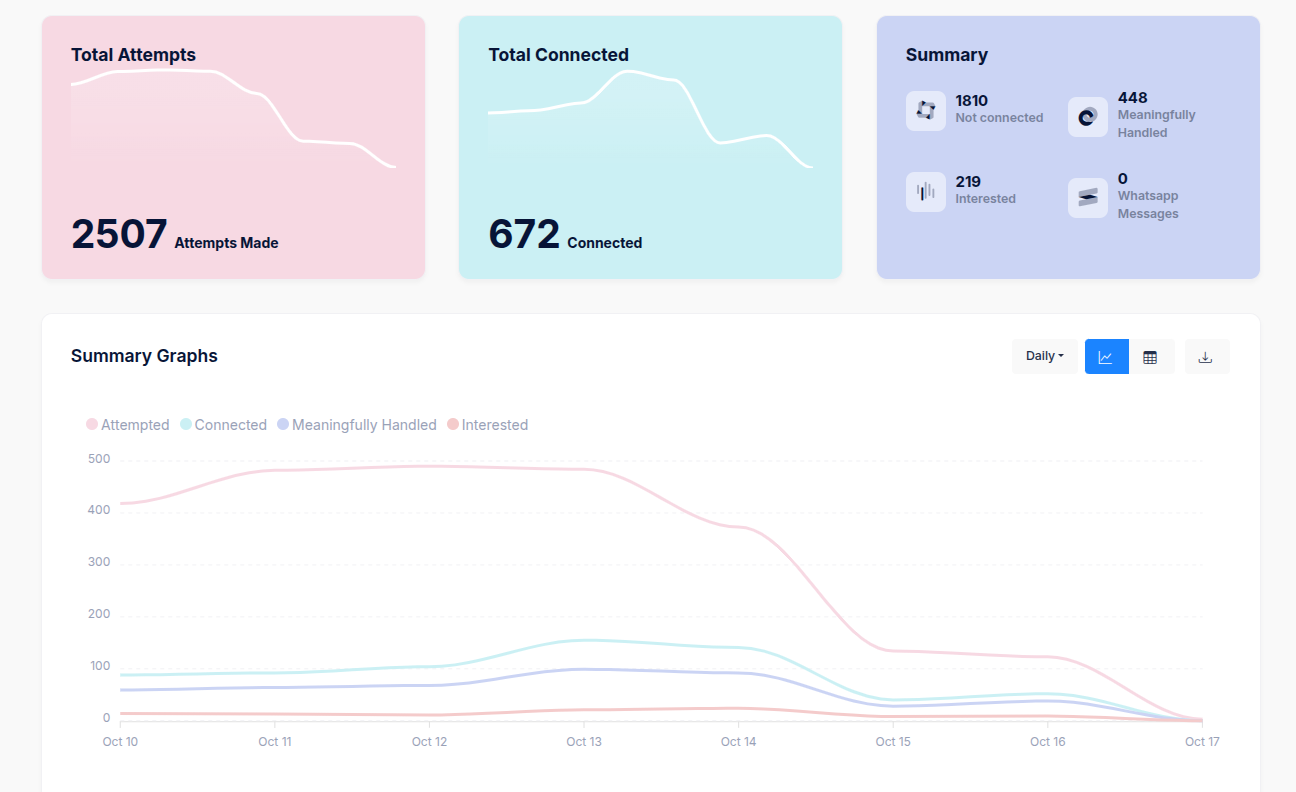
Task: Open the Daily interval dropdown
Action: pyautogui.click(x=1044, y=356)
